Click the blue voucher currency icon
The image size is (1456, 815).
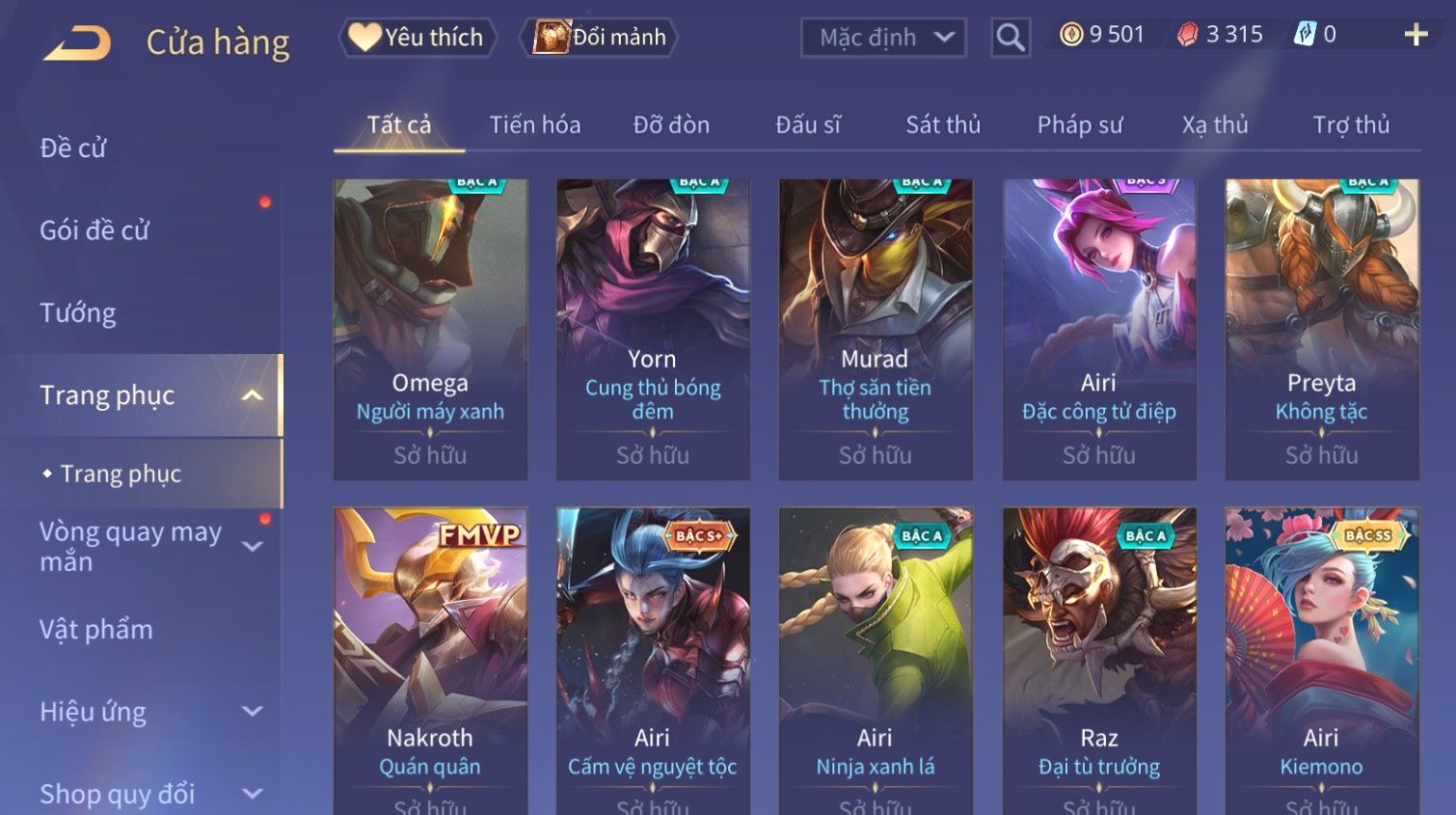(x=1305, y=35)
